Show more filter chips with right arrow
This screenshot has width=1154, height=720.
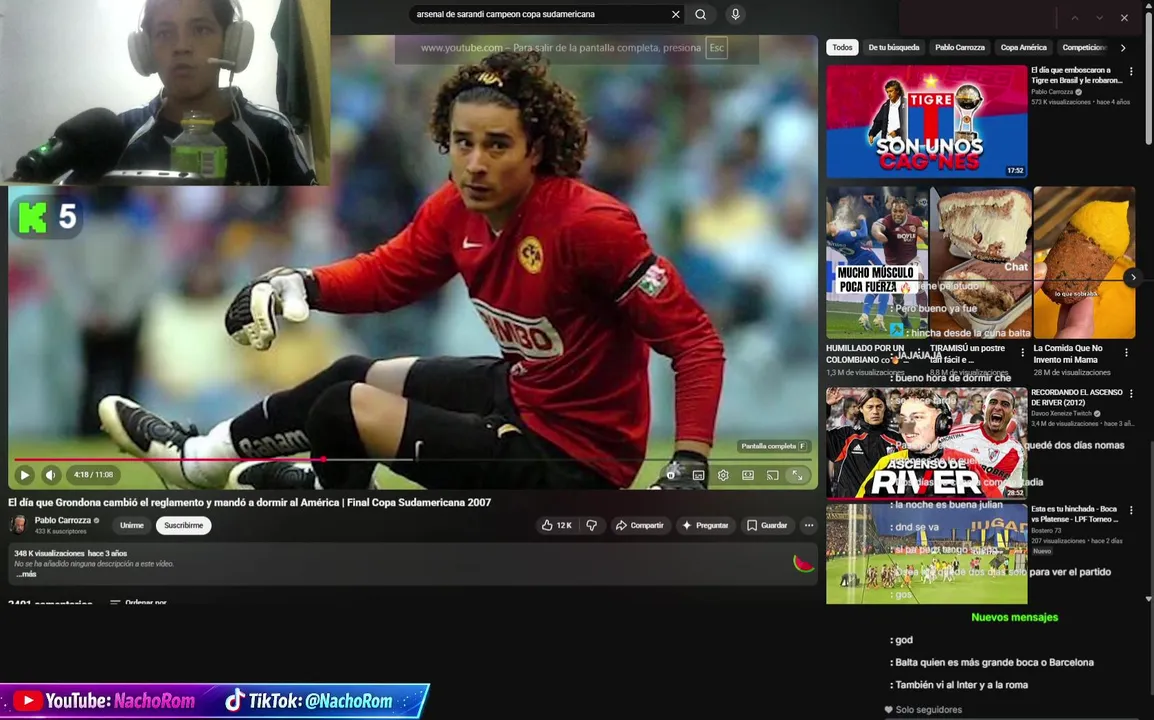(x=1123, y=47)
